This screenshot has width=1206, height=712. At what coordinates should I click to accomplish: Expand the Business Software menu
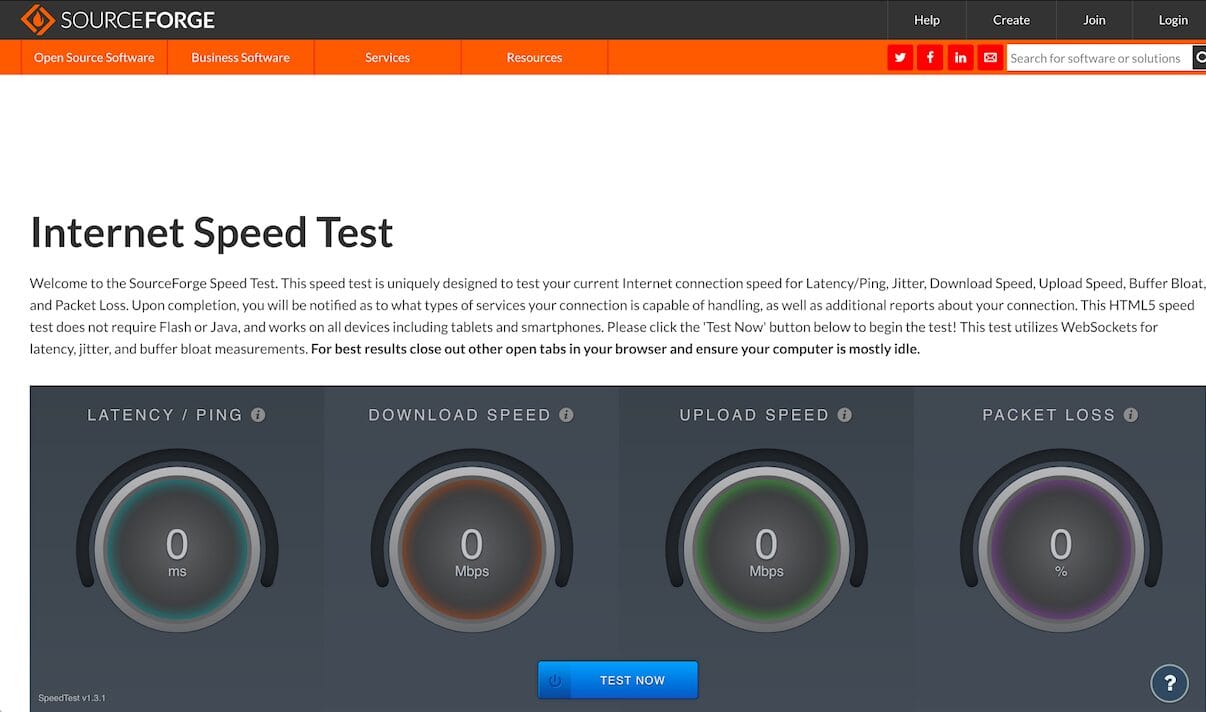click(240, 58)
